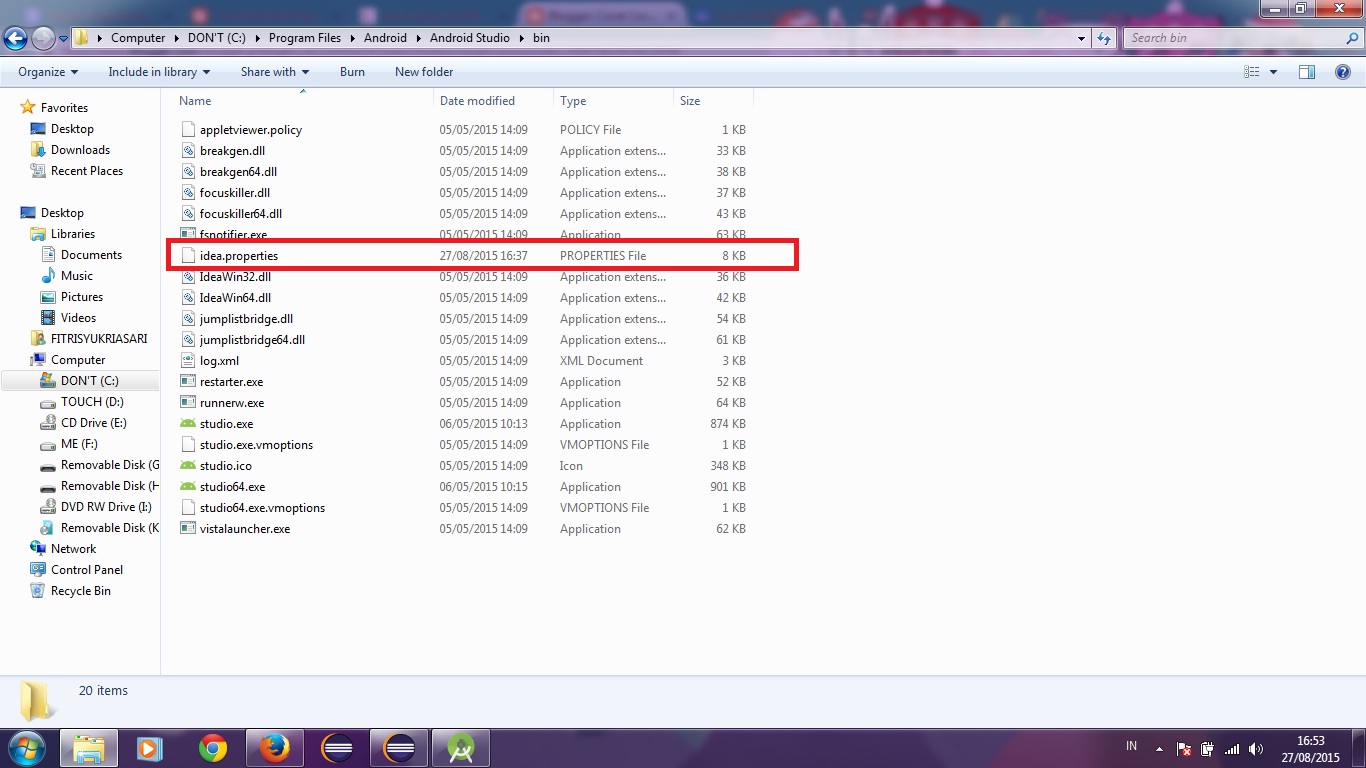Screen dimensions: 1366x768
Task: Select the appletviewer.policy file
Action: tap(250, 130)
